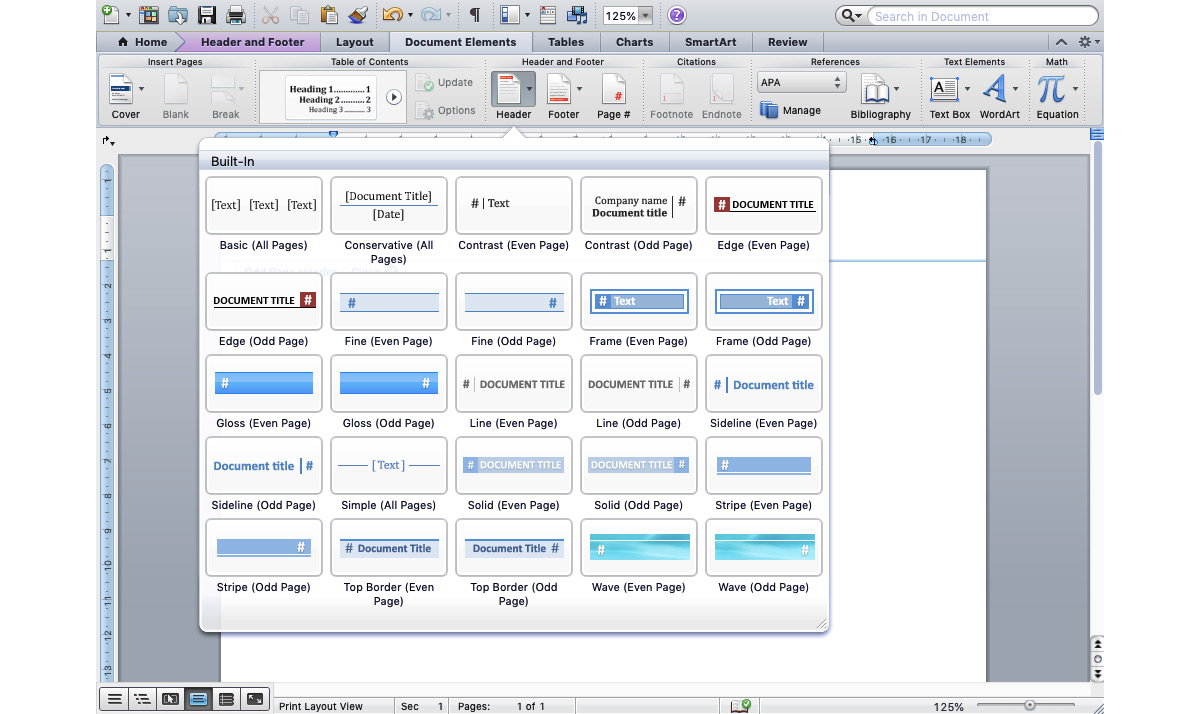Click the Print icon in toolbar
This screenshot has width=1200, height=714.
pyautogui.click(x=236, y=15)
